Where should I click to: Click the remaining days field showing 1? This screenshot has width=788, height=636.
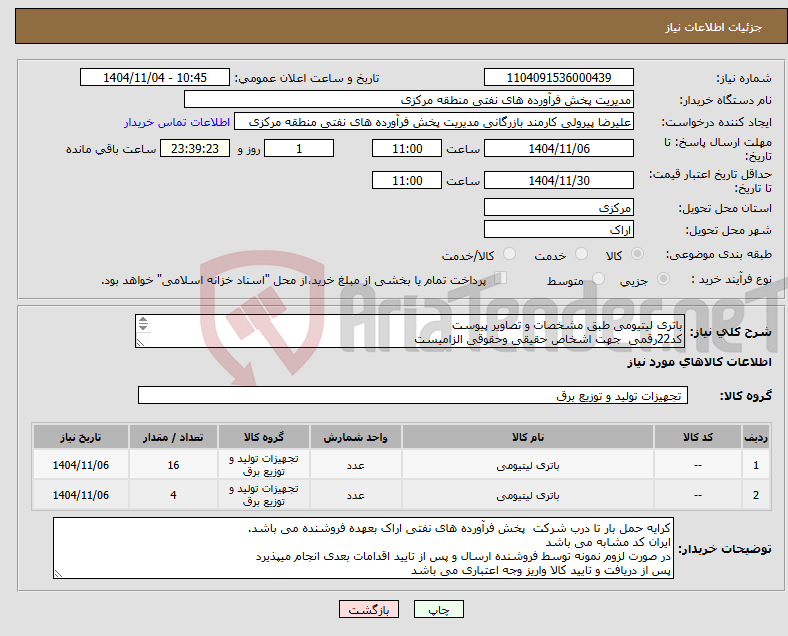299,149
